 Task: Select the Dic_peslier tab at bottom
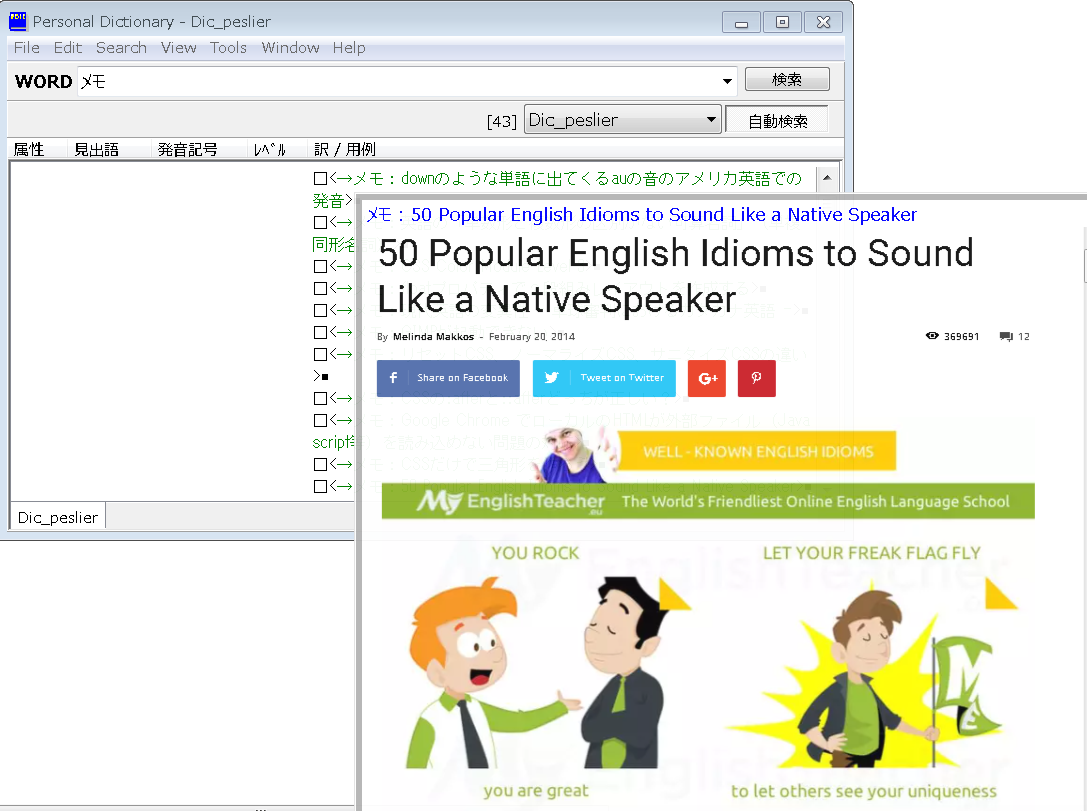[56, 516]
